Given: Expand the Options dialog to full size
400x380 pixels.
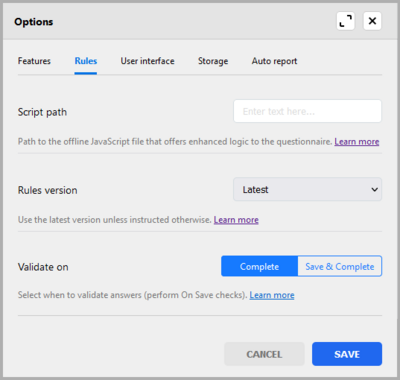Looking at the screenshot, I should (345, 21).
